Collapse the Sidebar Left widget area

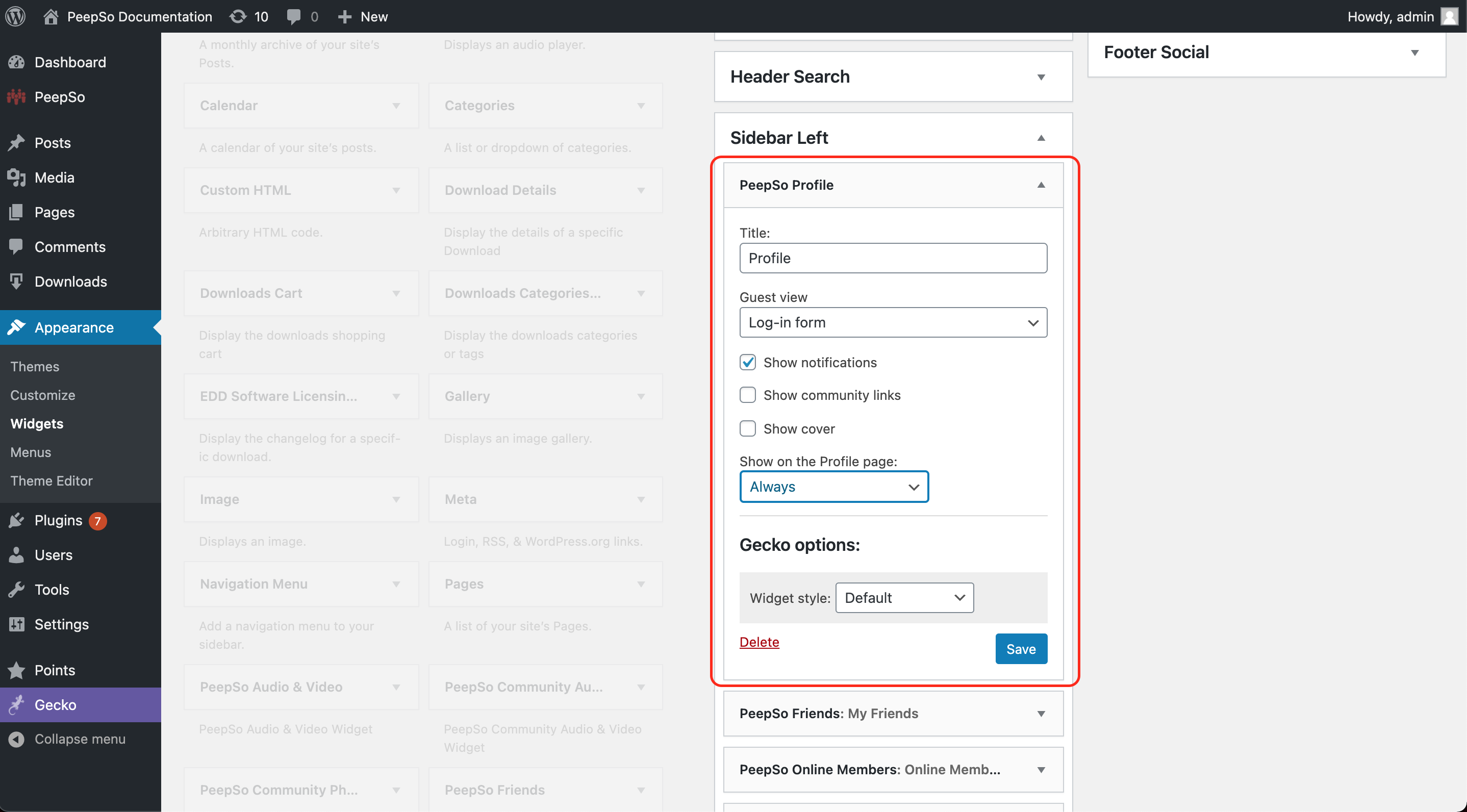click(x=1041, y=138)
